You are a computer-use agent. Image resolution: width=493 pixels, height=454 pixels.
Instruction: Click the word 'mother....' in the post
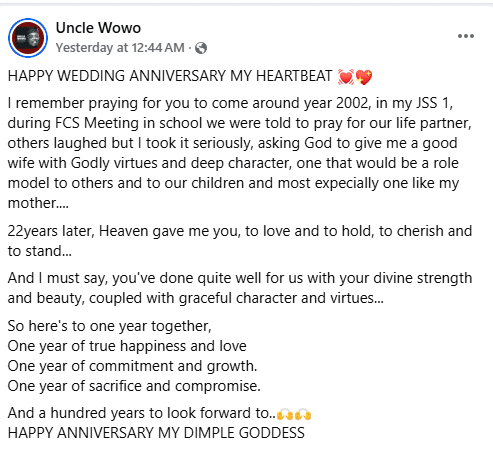click(x=38, y=203)
